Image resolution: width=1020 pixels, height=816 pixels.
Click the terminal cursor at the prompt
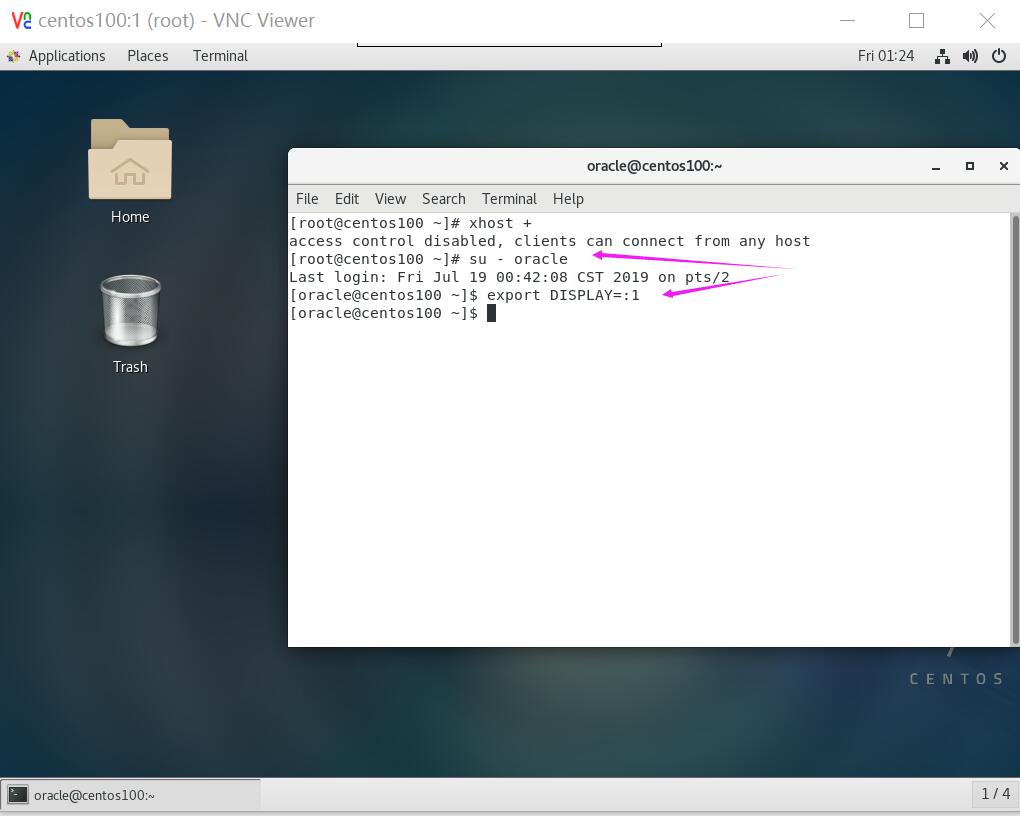491,314
